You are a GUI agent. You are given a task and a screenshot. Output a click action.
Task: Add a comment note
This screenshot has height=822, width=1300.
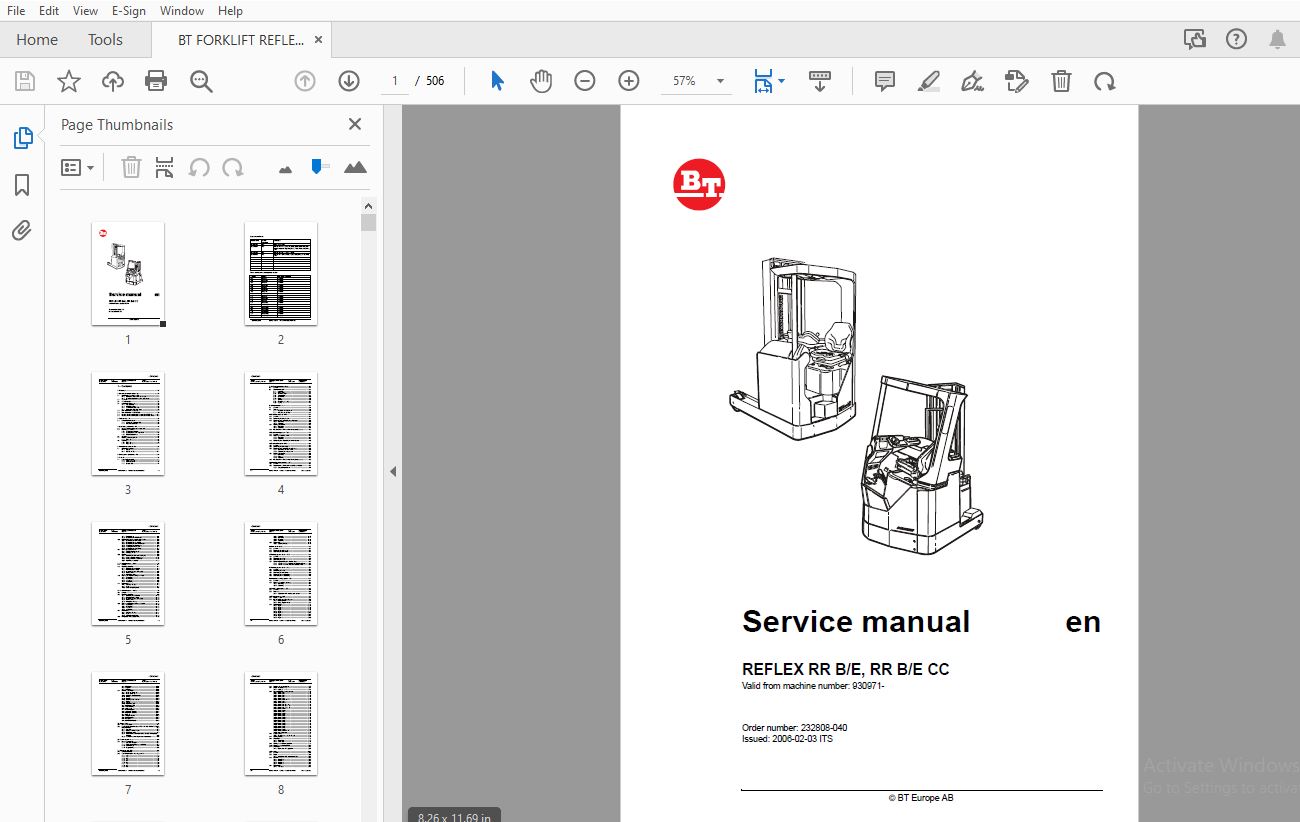[x=885, y=81]
